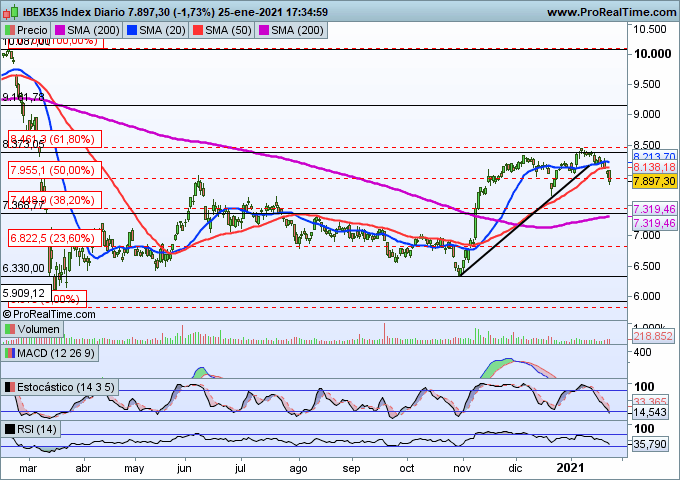
Task: Click the yellow current price tag 7.897,30
Action: [654, 181]
